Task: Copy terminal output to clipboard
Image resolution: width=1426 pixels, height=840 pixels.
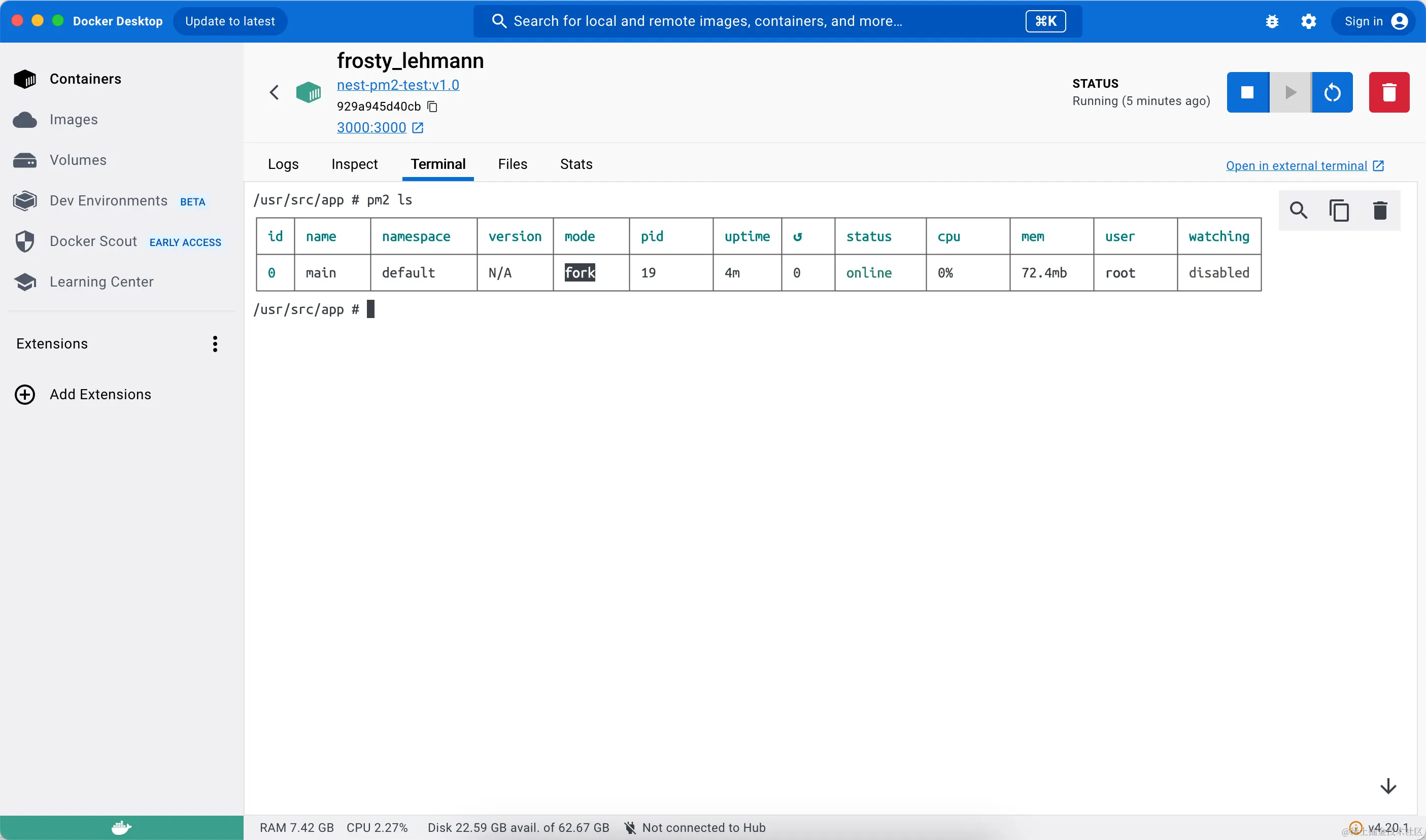Action: tap(1339, 211)
